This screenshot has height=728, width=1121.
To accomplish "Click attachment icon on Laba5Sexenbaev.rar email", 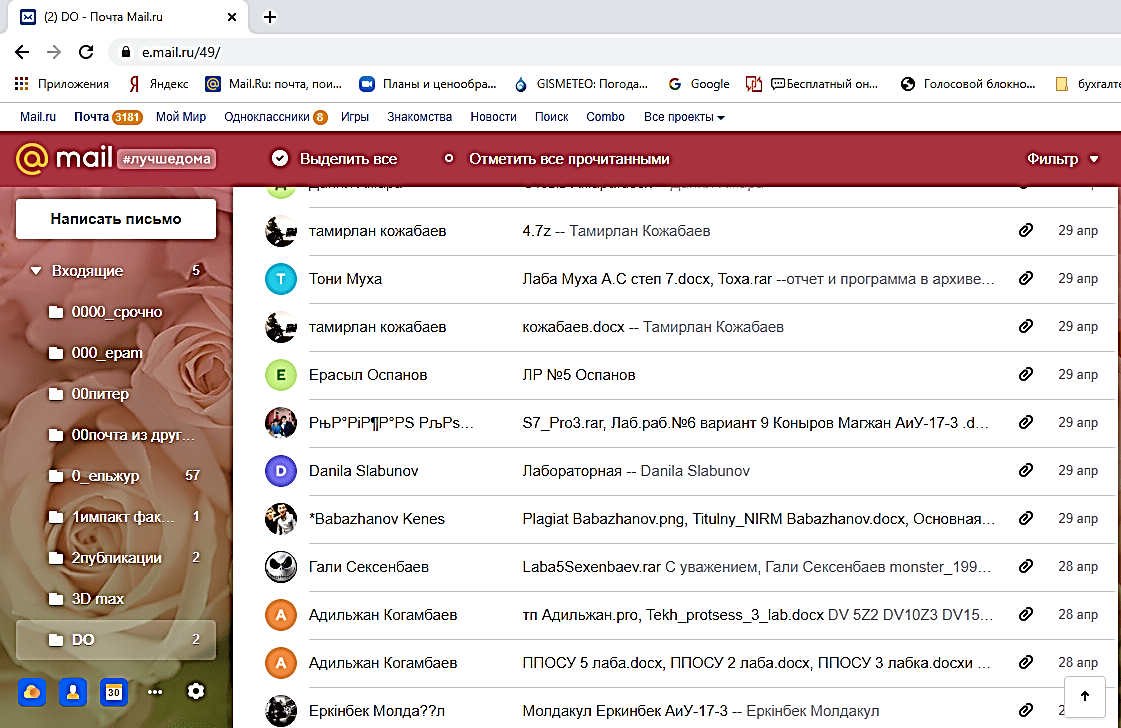I will coord(1026,566).
